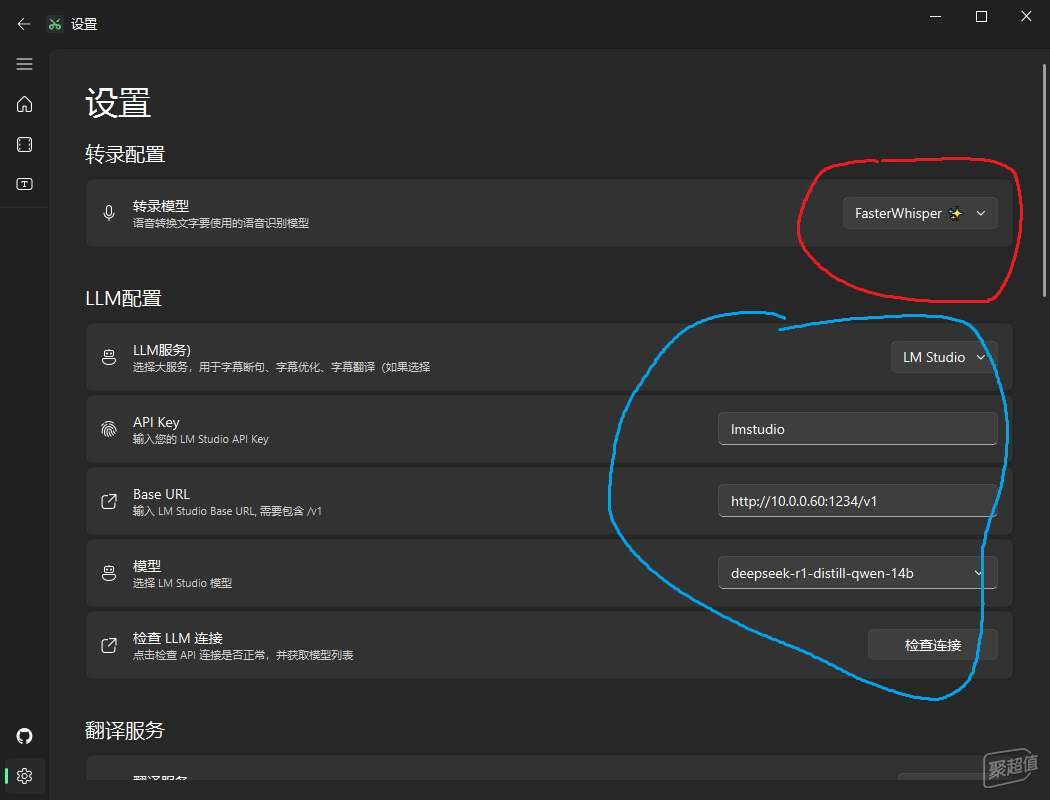Open the GitHub link icon
1050x800 pixels.
pos(24,736)
